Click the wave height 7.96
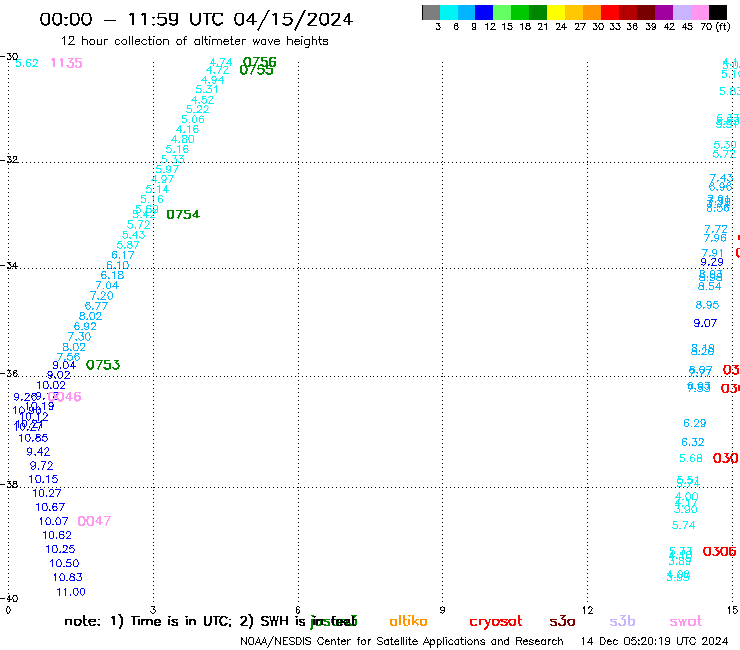 [715, 238]
